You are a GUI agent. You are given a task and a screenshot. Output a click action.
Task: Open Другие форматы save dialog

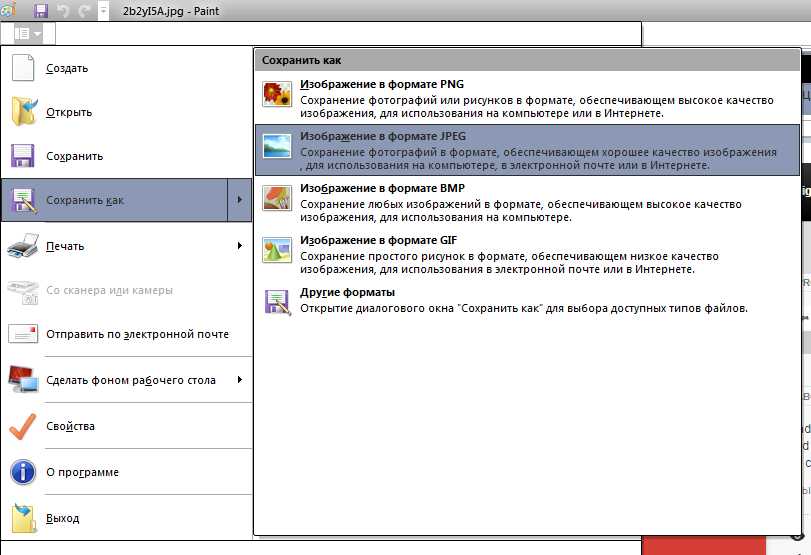pyautogui.click(x=527, y=301)
